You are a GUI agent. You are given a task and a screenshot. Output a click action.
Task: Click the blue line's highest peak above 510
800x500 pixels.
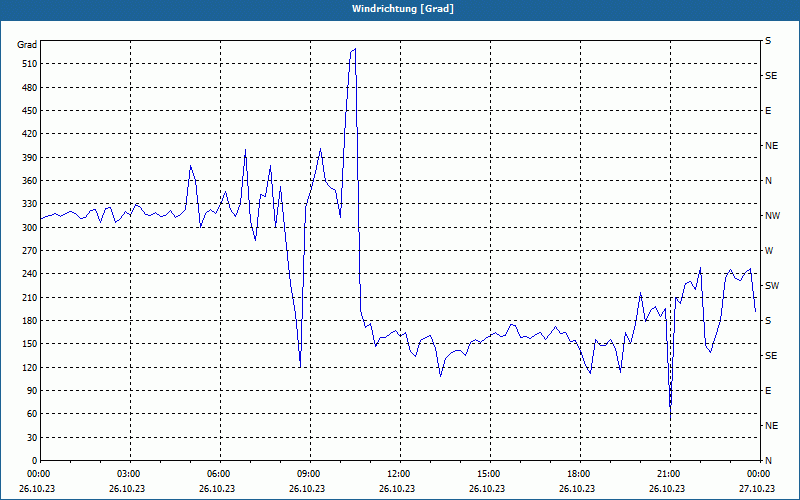click(x=355, y=49)
